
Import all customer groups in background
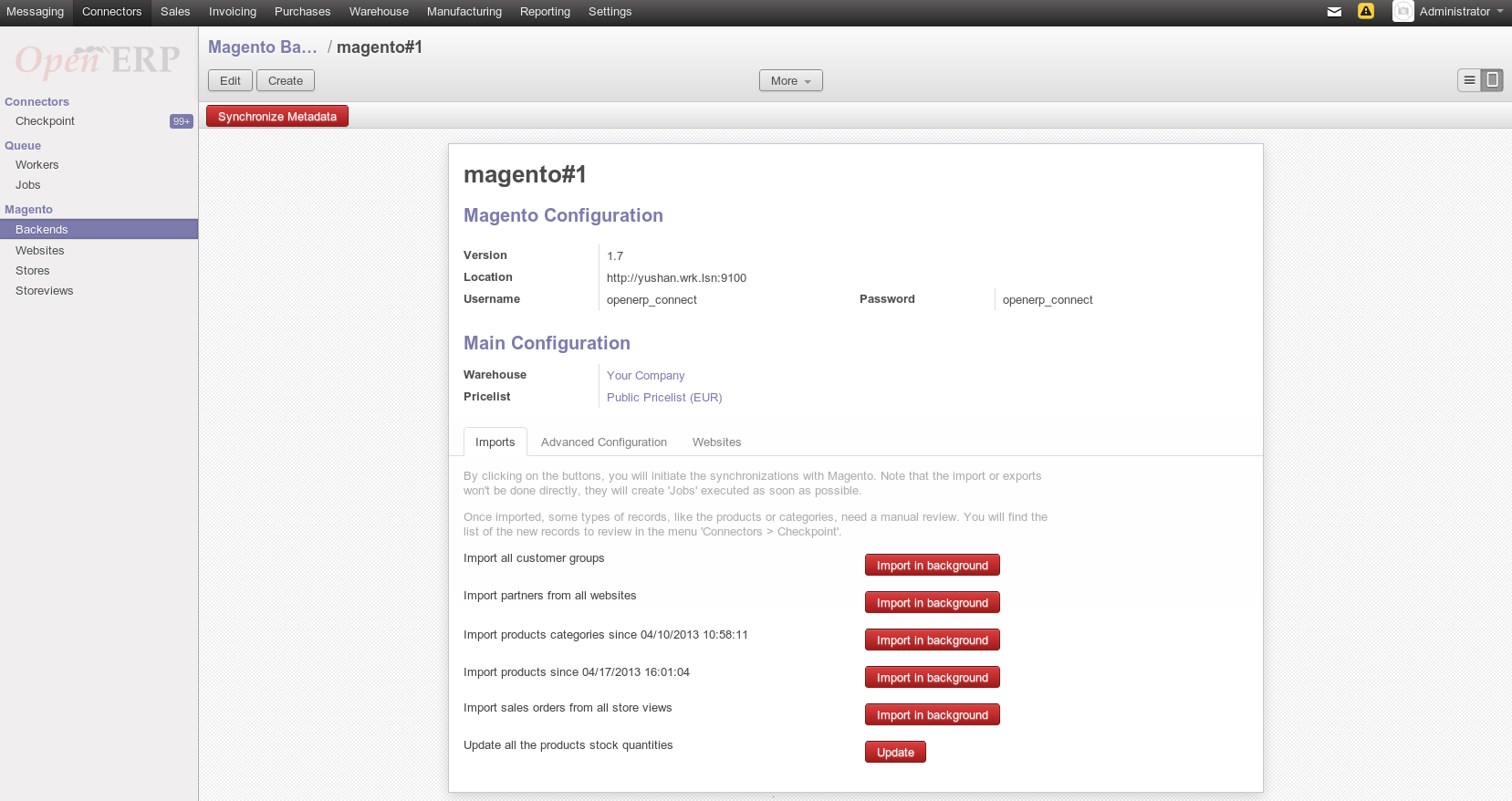932,566
